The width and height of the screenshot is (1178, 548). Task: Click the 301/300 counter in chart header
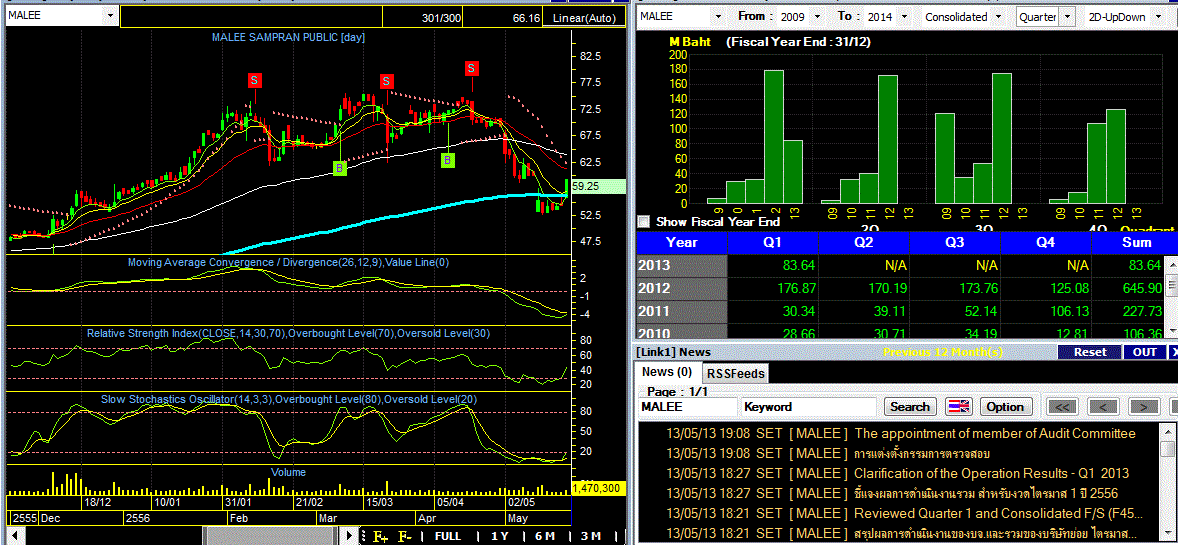click(x=441, y=17)
